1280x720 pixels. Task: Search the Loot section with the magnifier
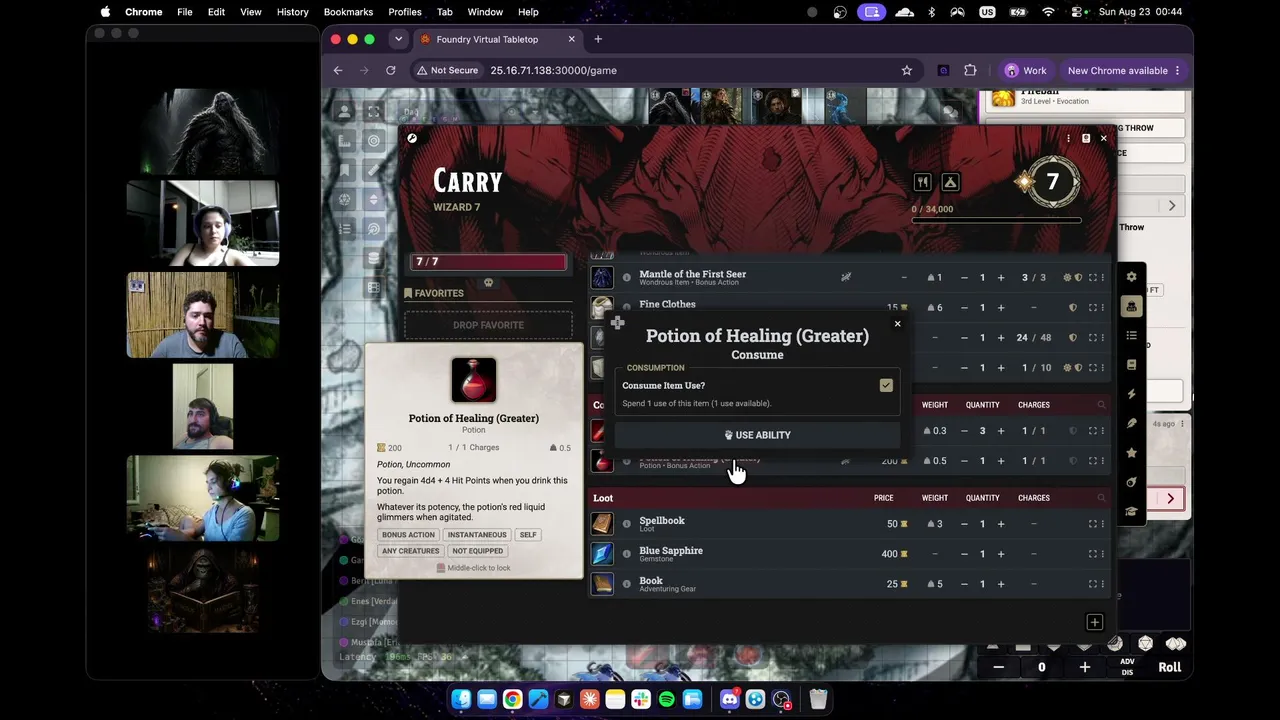point(1101,498)
